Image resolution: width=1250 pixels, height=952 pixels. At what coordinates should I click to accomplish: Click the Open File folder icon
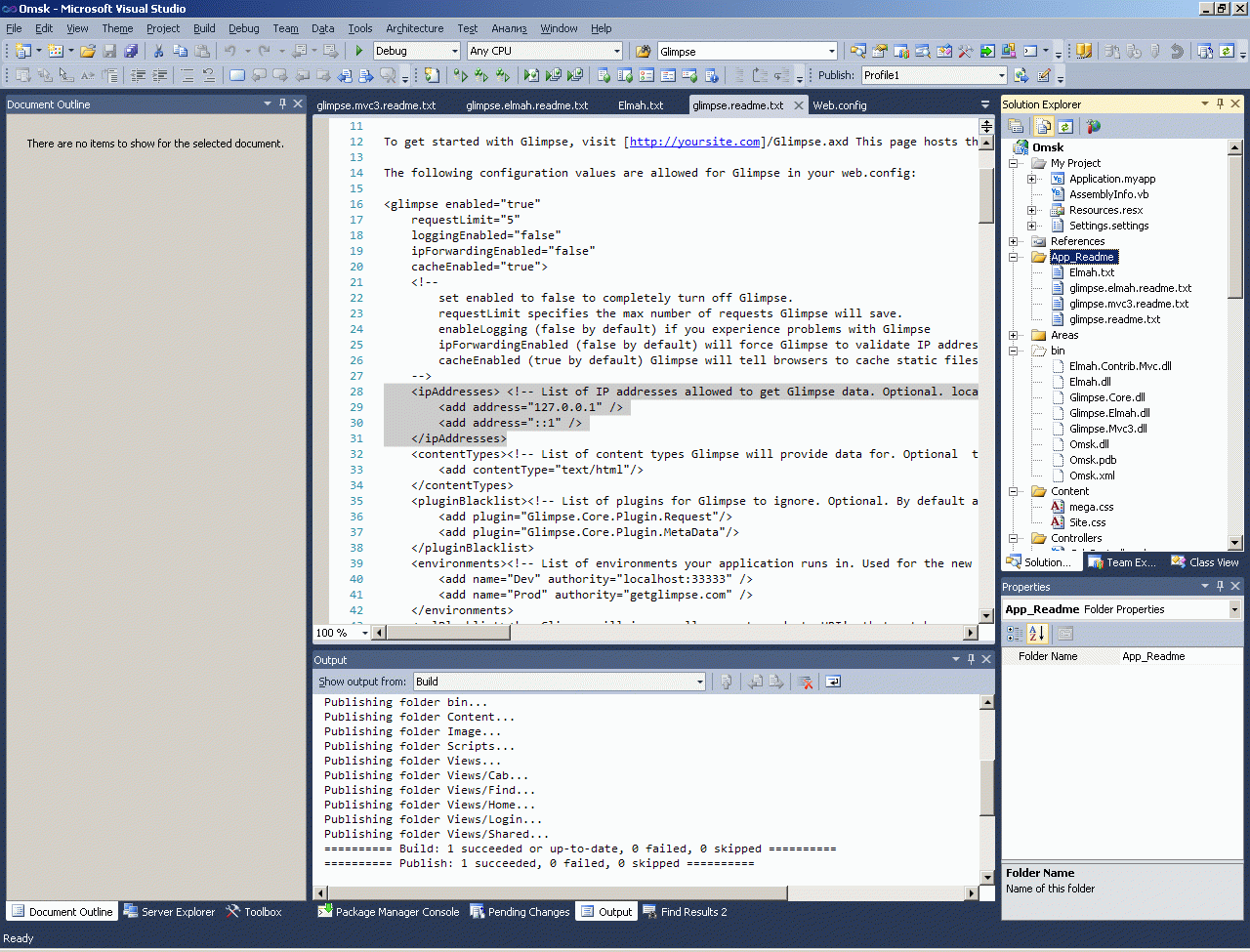[x=88, y=51]
